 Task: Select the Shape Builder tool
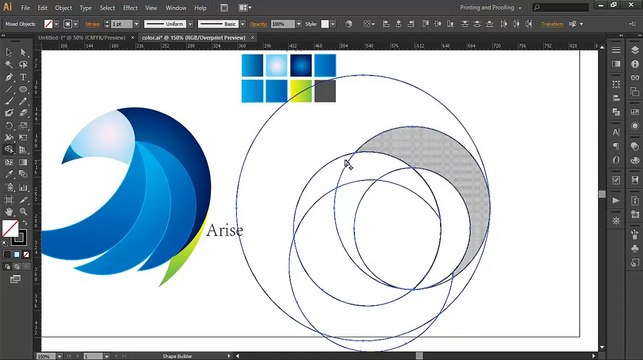coord(9,150)
